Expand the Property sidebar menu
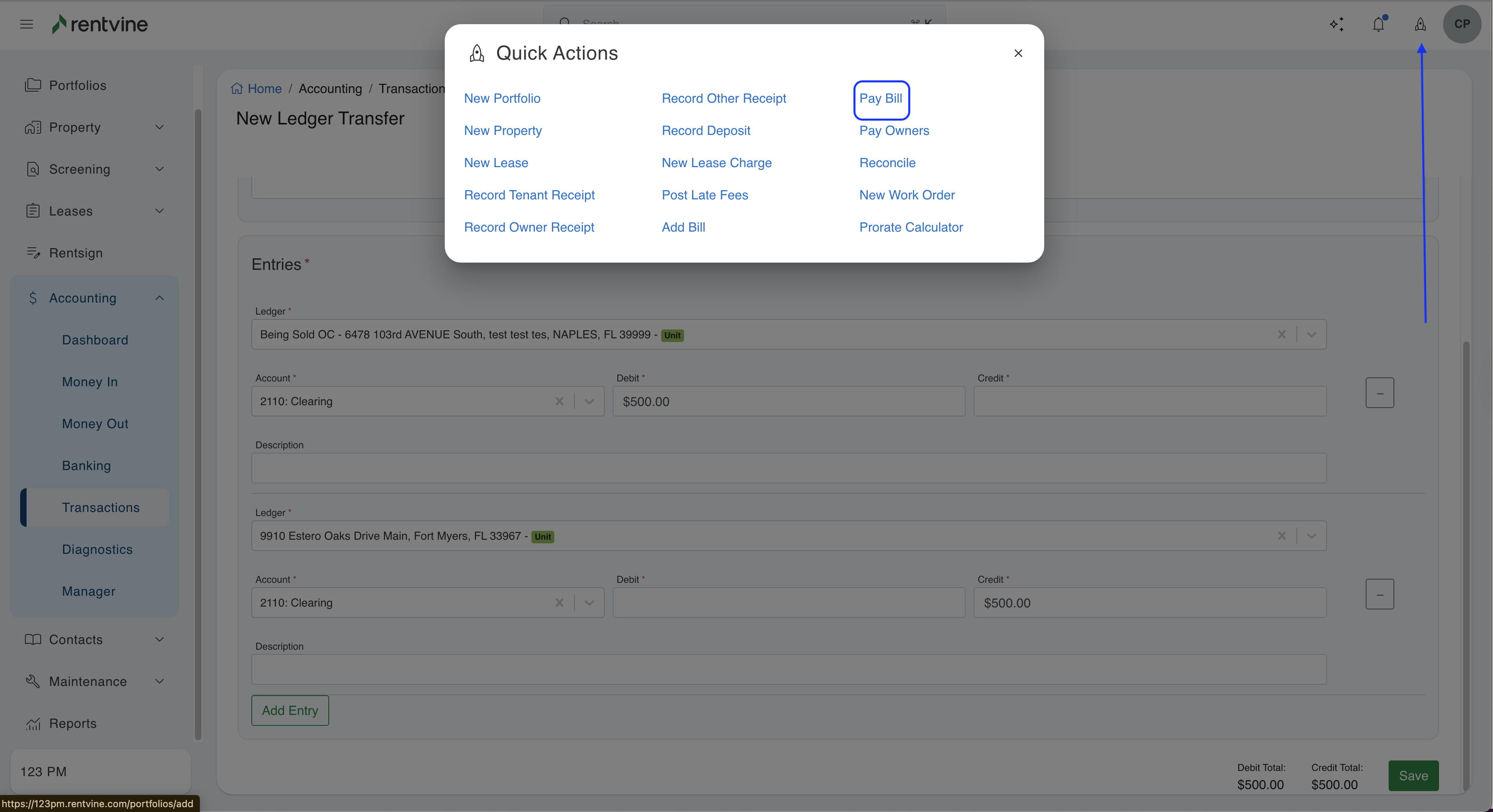Screen dimensions: 1493x812 (160, 128)
